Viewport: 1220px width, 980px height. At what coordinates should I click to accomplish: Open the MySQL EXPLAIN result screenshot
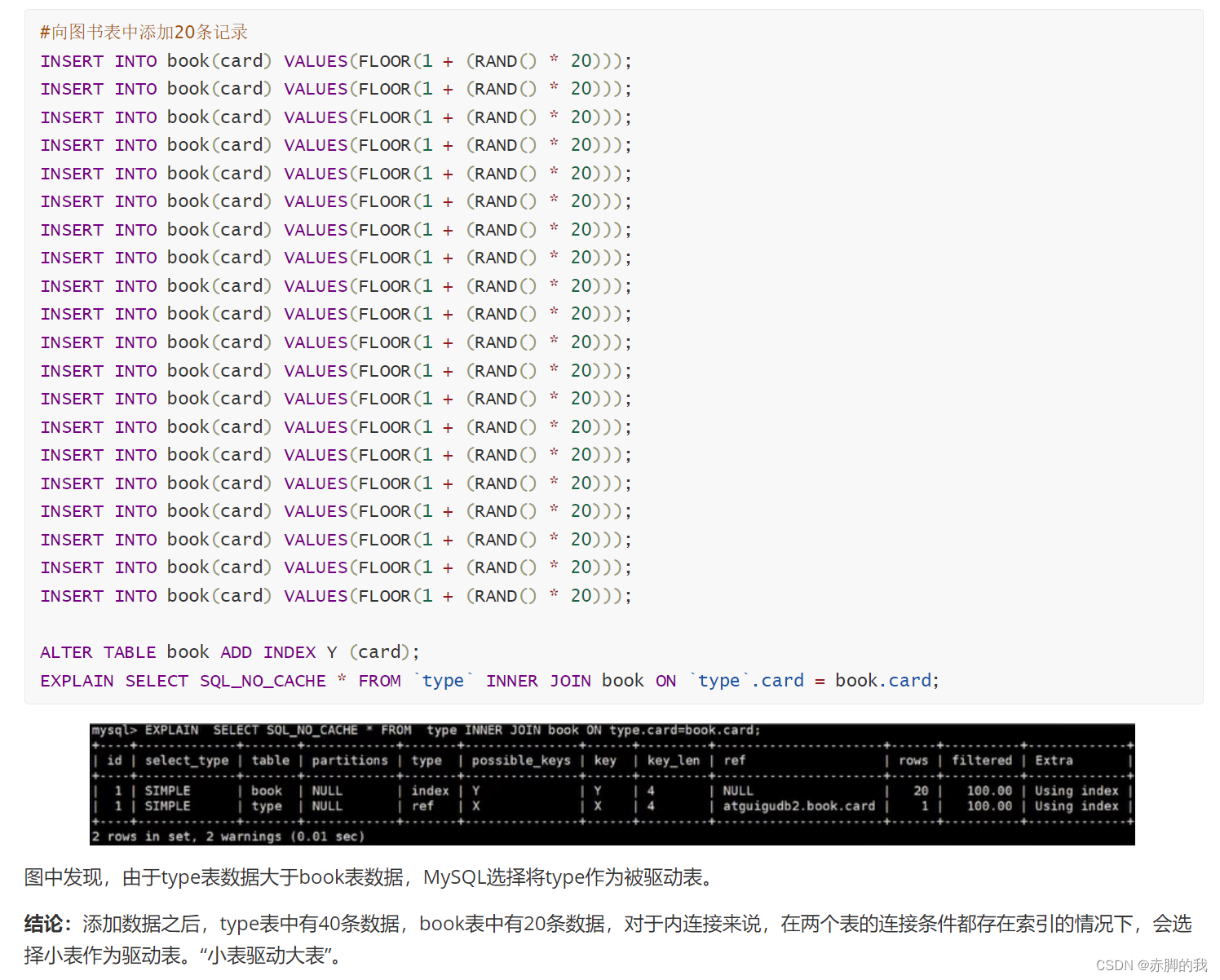point(612,784)
